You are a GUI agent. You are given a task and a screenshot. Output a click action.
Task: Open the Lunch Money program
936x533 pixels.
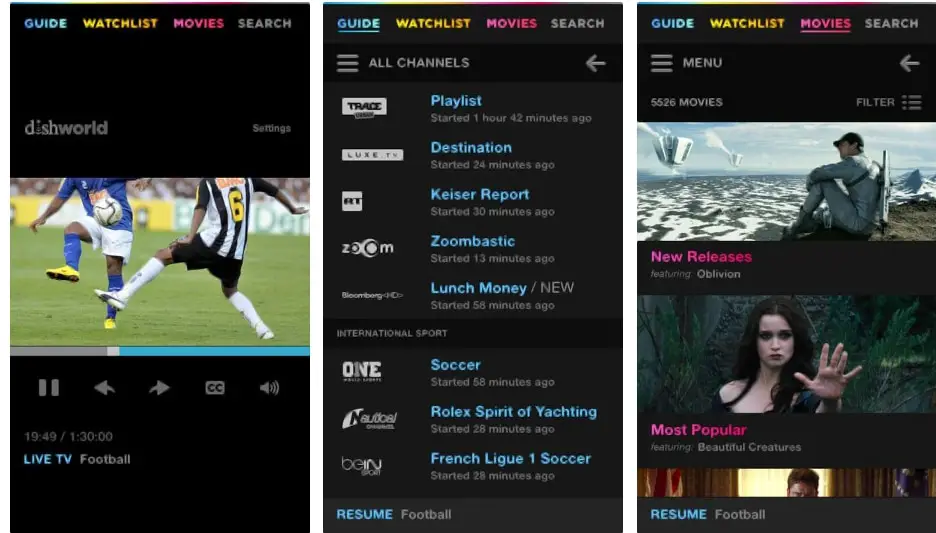tap(479, 288)
